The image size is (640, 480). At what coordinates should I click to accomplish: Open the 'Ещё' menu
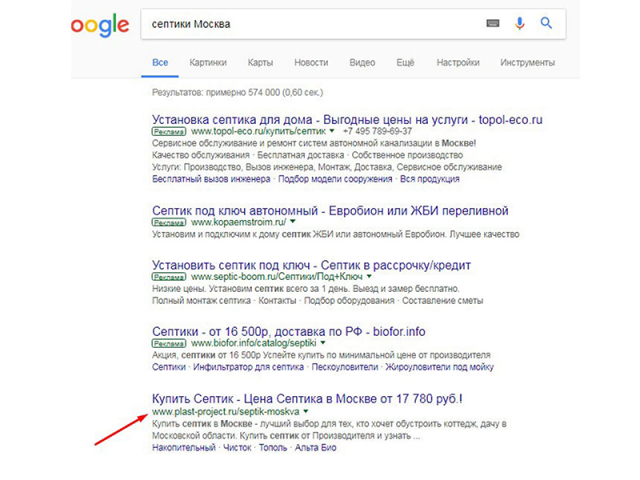click(x=405, y=62)
